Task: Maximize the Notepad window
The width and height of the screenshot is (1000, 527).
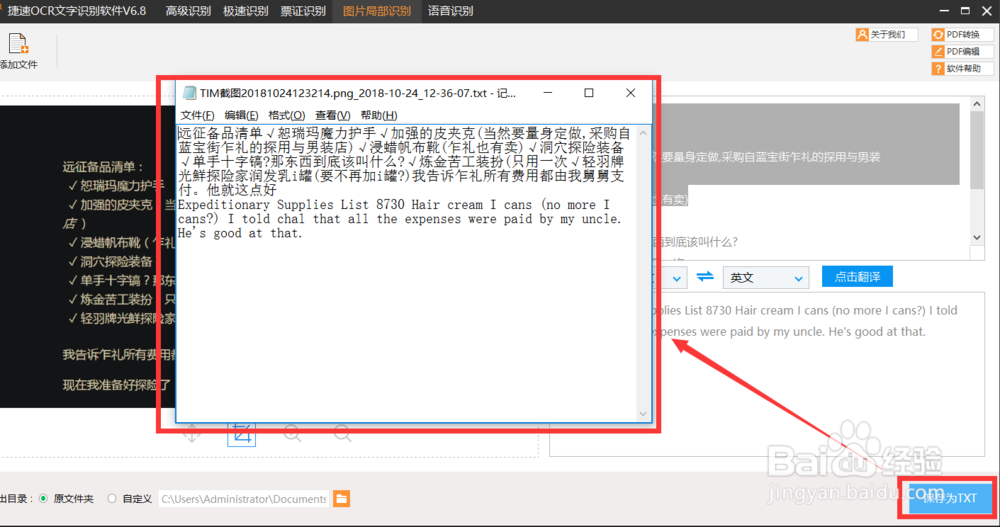Action: click(589, 93)
